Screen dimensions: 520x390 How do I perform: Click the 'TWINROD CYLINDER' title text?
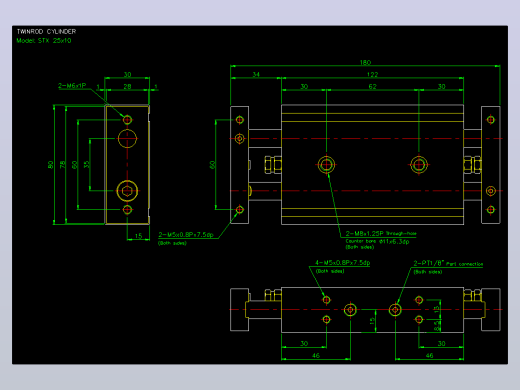click(46, 32)
